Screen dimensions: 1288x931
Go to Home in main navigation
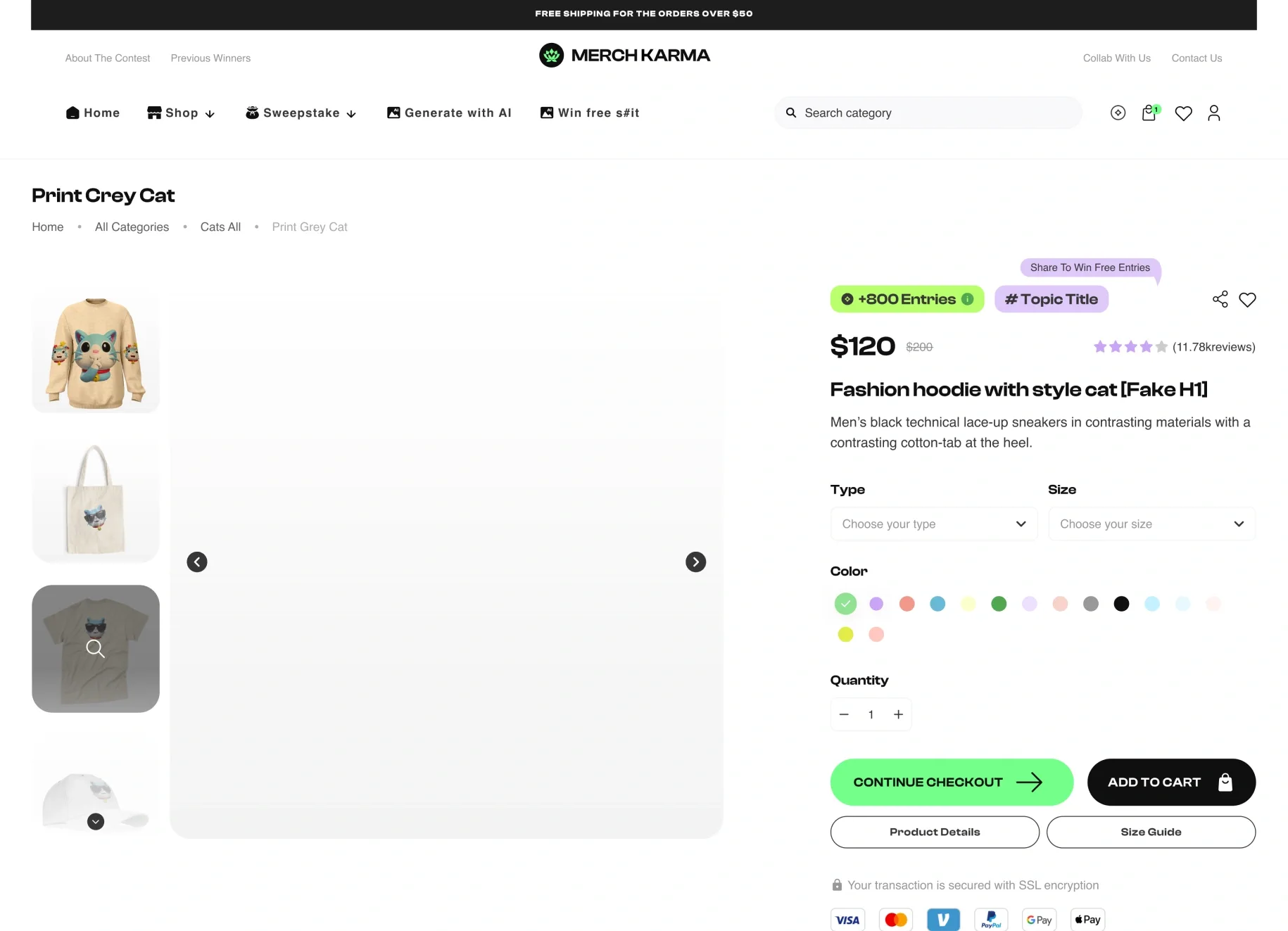pos(93,113)
